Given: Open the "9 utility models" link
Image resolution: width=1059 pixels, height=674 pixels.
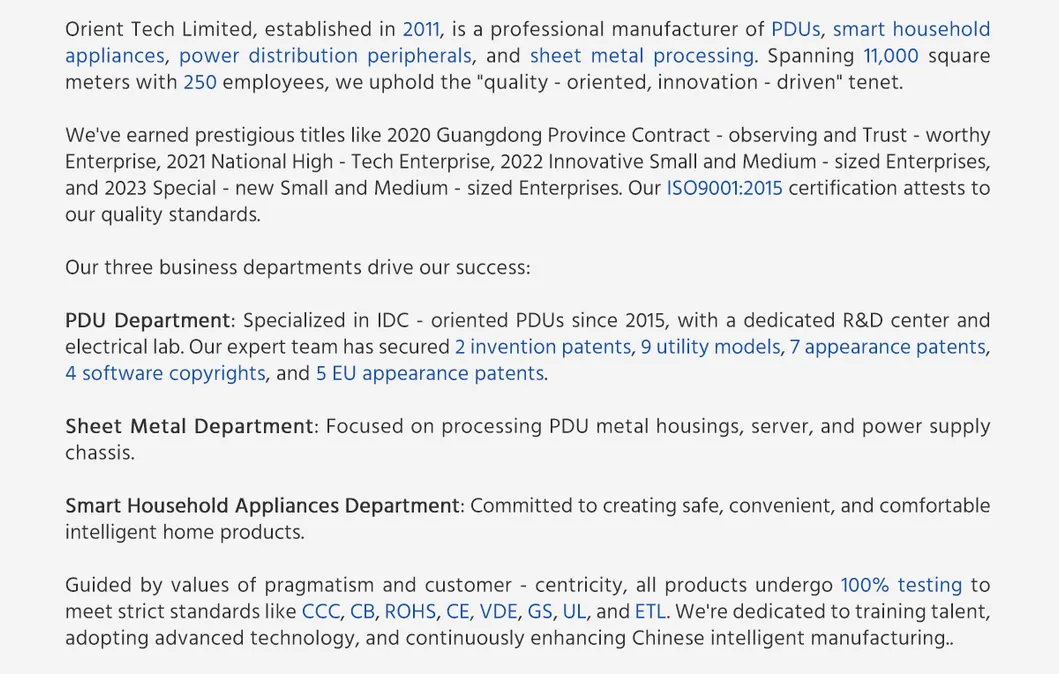Looking at the screenshot, I should click(x=710, y=347).
